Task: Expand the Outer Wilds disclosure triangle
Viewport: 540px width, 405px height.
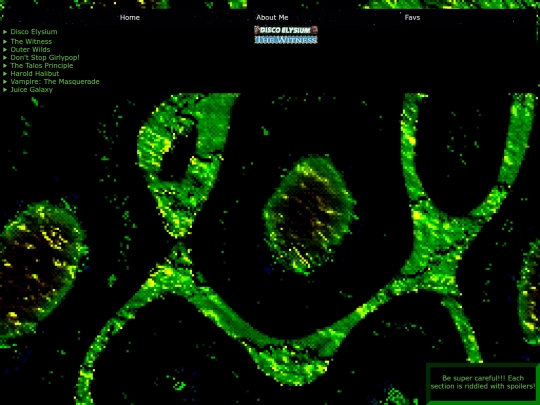Action: [x=5, y=50]
